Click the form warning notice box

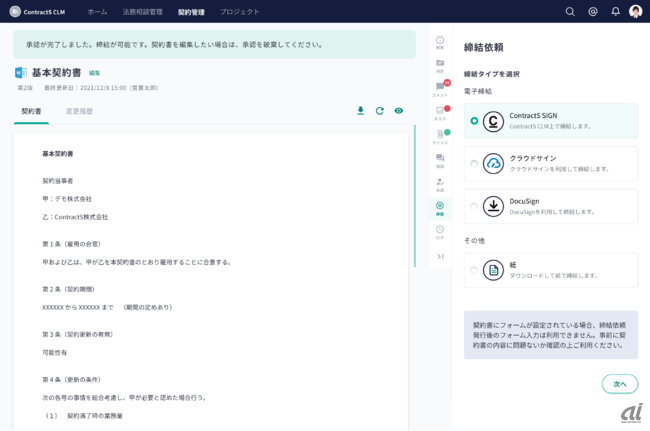[x=551, y=335]
